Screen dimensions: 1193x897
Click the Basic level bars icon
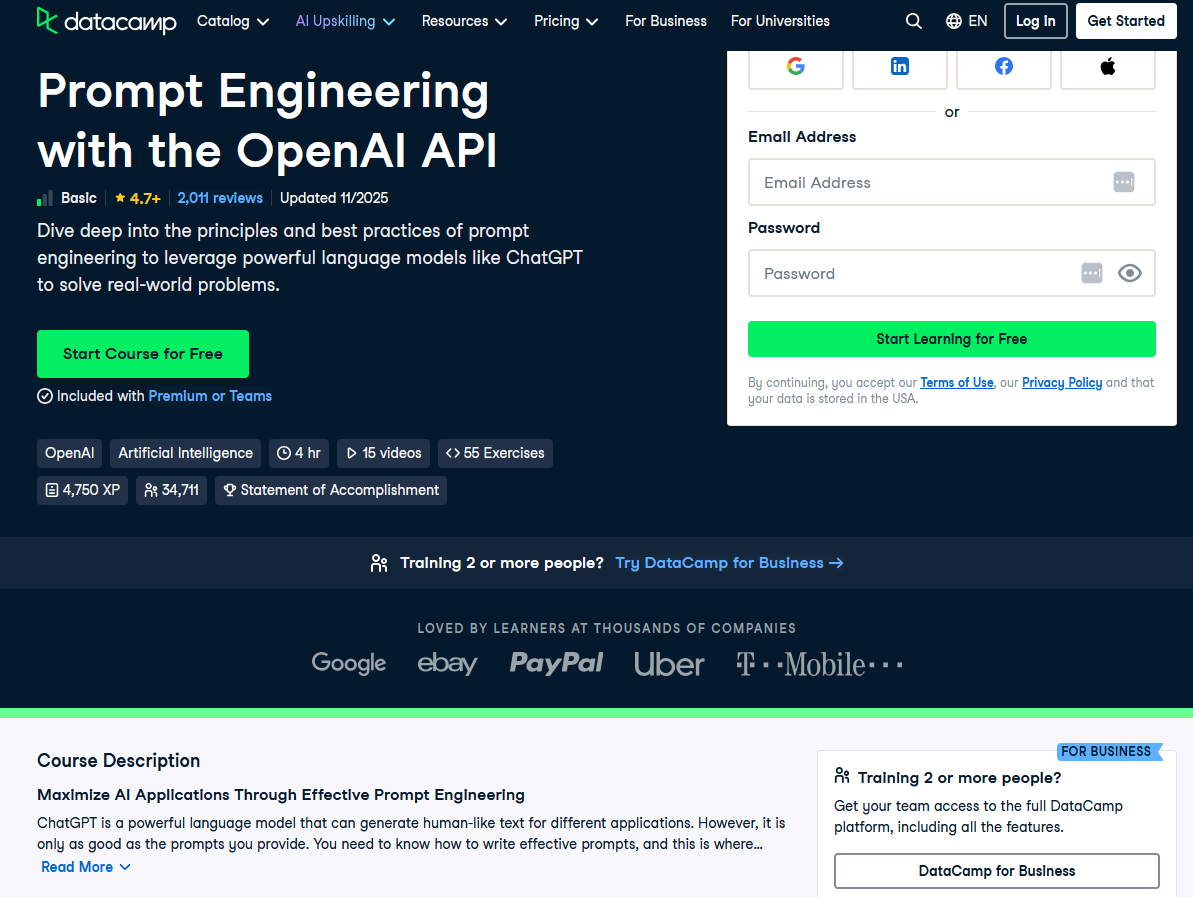coord(45,199)
